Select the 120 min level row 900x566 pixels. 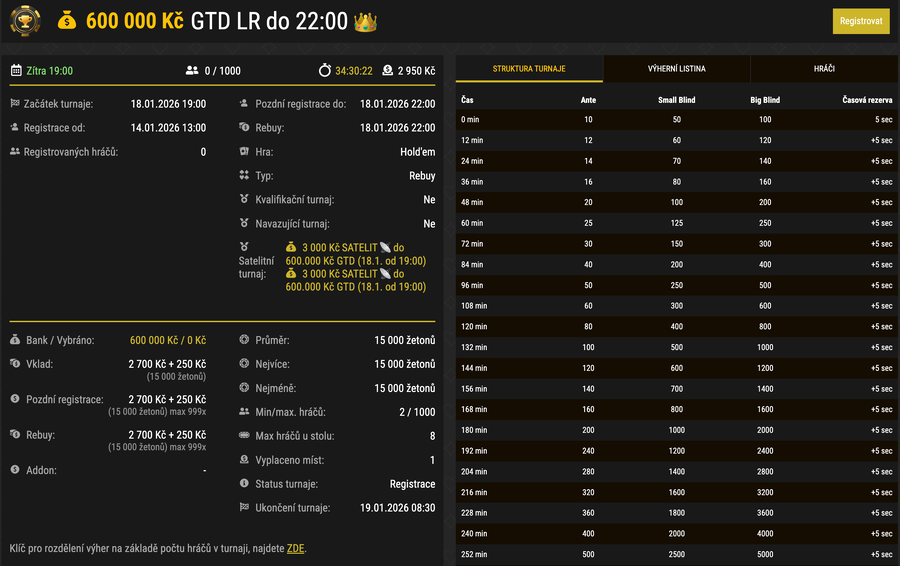point(677,327)
